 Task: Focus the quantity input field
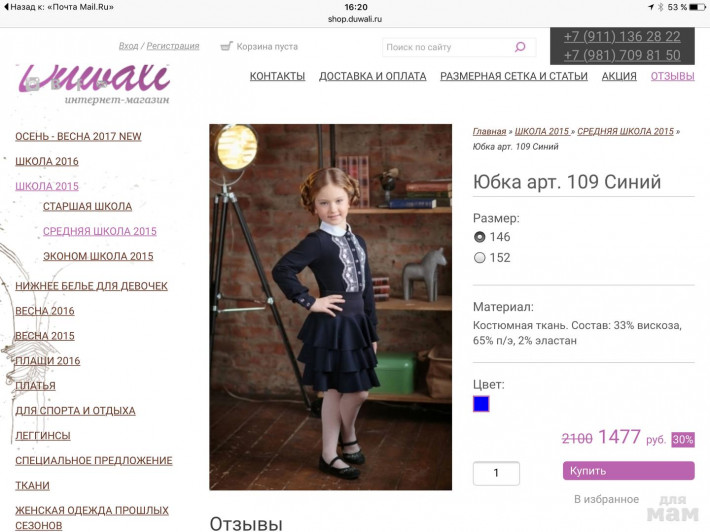(496, 473)
